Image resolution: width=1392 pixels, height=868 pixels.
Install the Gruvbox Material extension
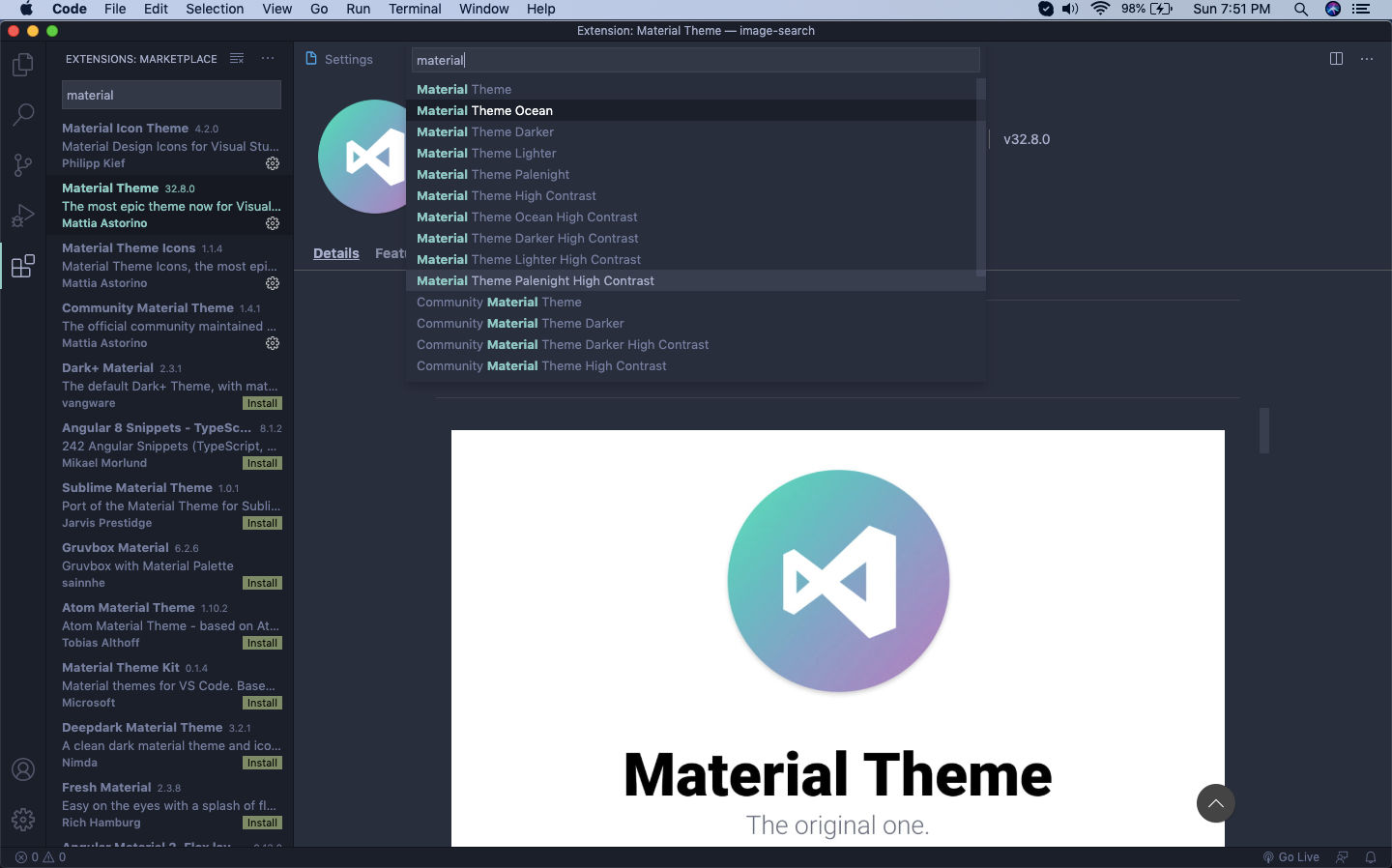[262, 583]
